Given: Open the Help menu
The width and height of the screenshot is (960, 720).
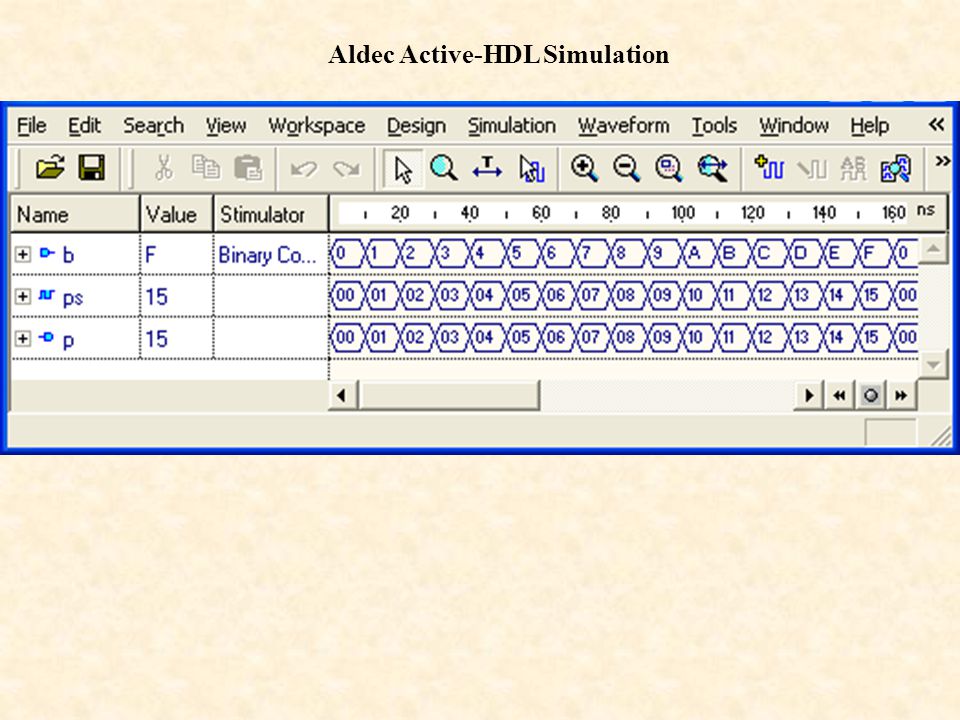Looking at the screenshot, I should (869, 126).
